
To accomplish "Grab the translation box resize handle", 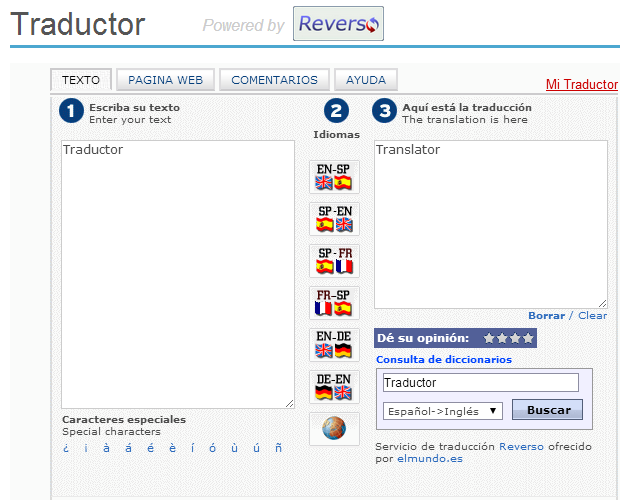I will tap(603, 304).
